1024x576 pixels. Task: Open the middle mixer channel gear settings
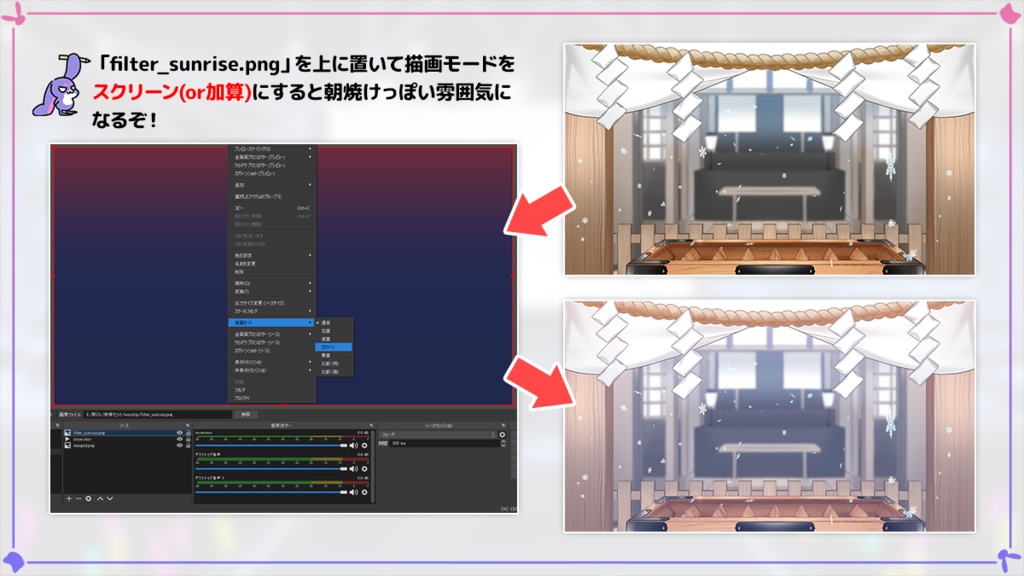click(364, 469)
